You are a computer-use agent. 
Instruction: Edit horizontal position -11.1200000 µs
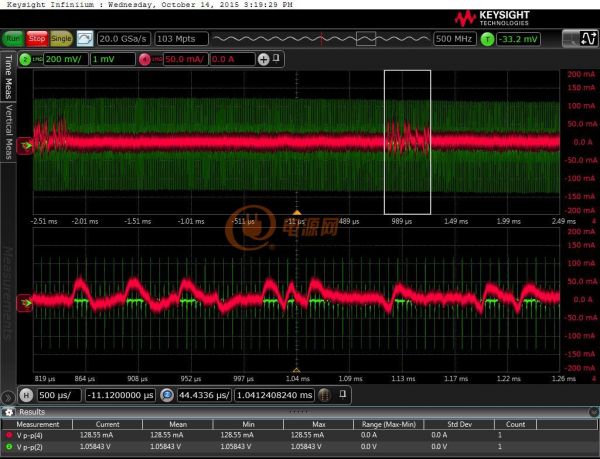pos(120,395)
